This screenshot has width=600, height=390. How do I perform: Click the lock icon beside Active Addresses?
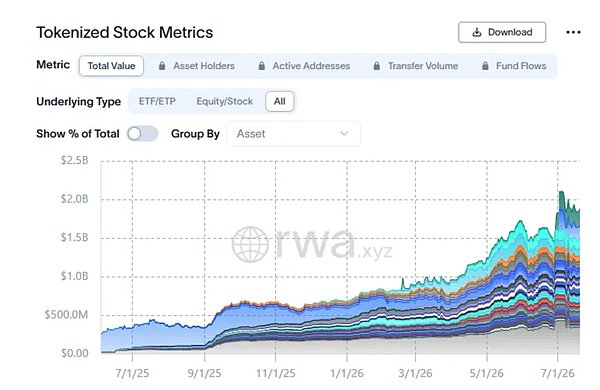[x=262, y=66]
